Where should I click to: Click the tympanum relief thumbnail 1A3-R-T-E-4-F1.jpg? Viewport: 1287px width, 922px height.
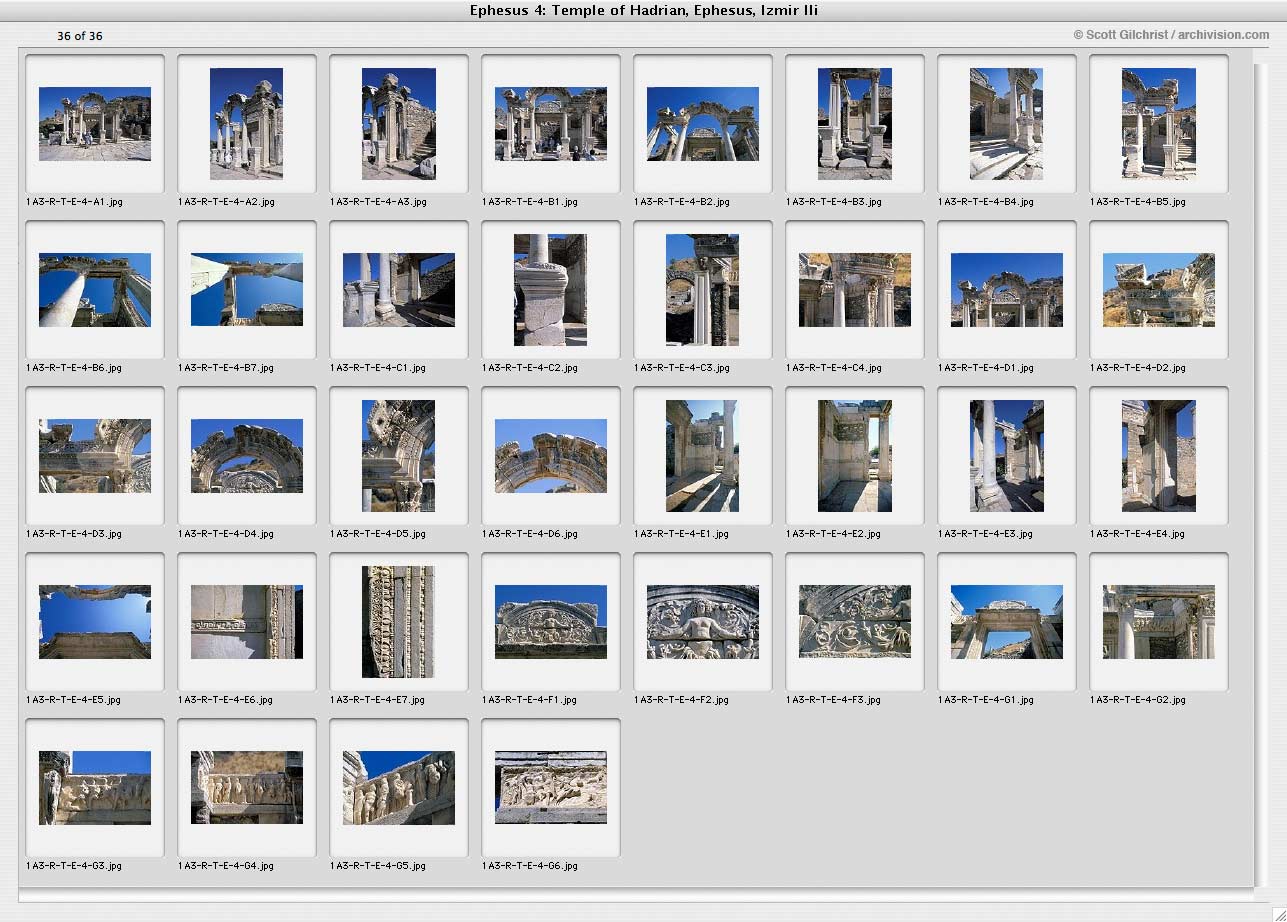tap(551, 622)
